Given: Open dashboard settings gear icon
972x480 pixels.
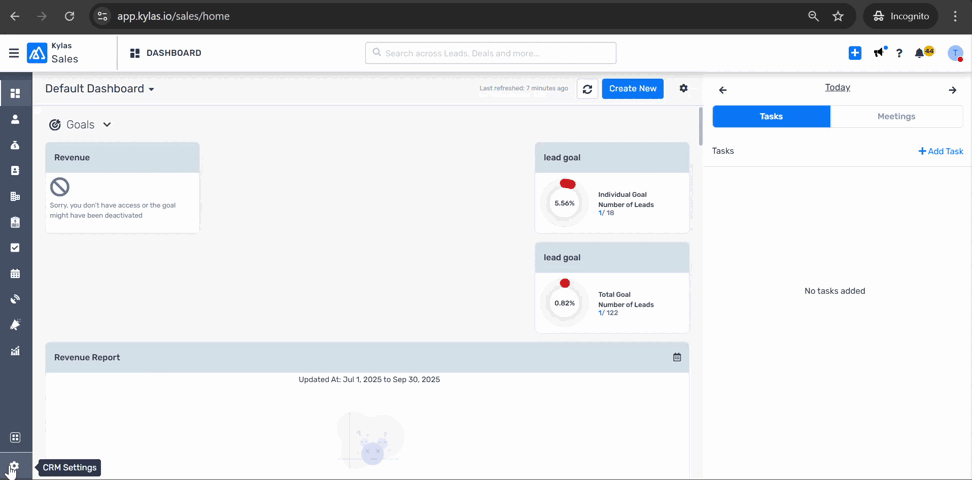Looking at the screenshot, I should click(684, 88).
